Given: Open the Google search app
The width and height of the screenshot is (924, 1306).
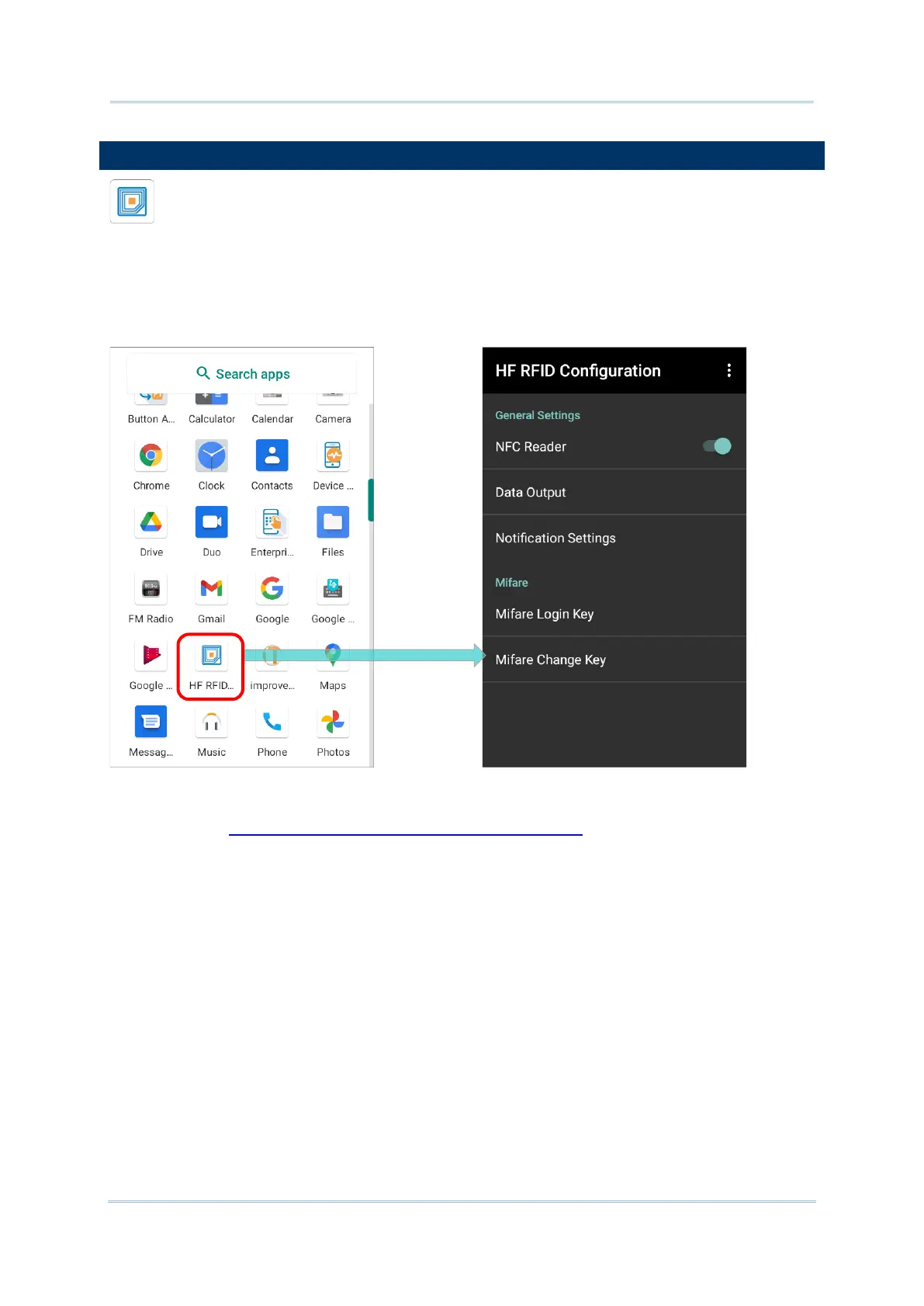Looking at the screenshot, I should [272, 590].
